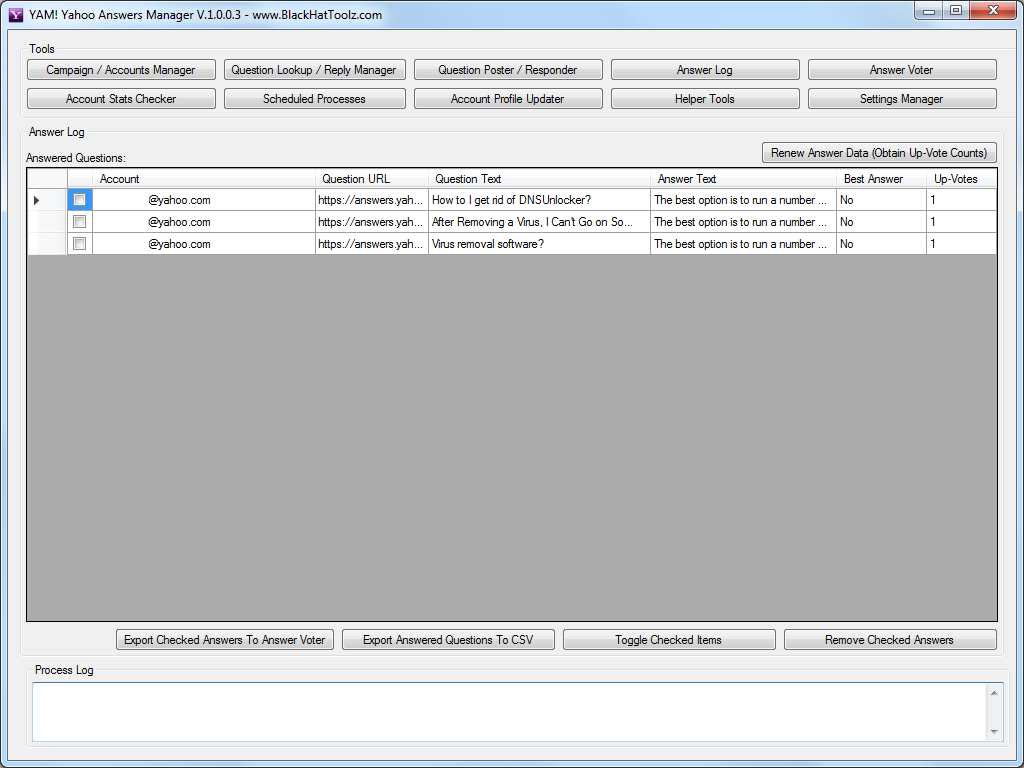Viewport: 1024px width, 768px height.
Task: Click the Process Log scrollbar down arrow
Action: 994,732
